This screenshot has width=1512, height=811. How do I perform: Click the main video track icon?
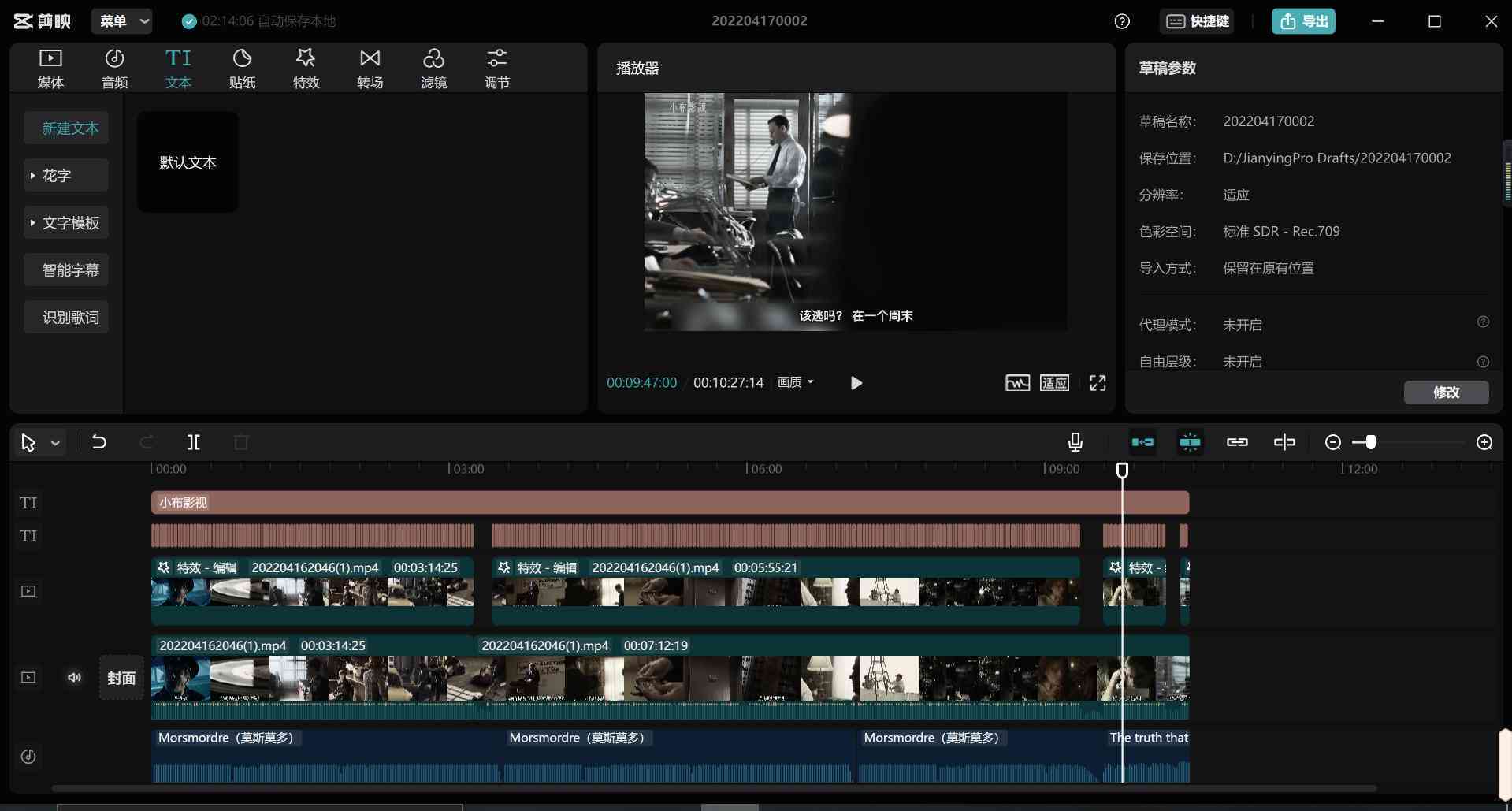(28, 678)
